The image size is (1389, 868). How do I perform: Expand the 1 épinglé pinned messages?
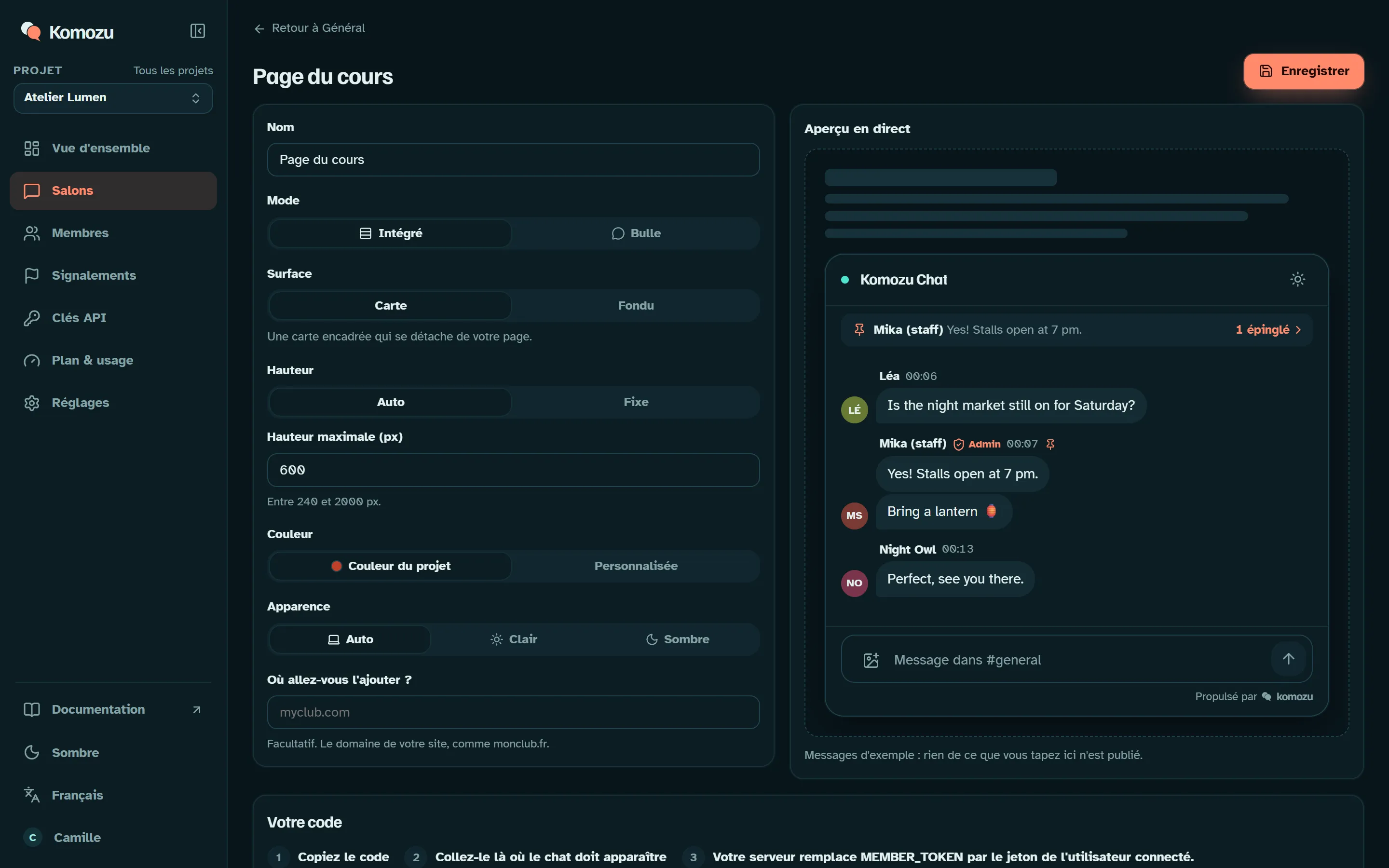pos(1268,329)
